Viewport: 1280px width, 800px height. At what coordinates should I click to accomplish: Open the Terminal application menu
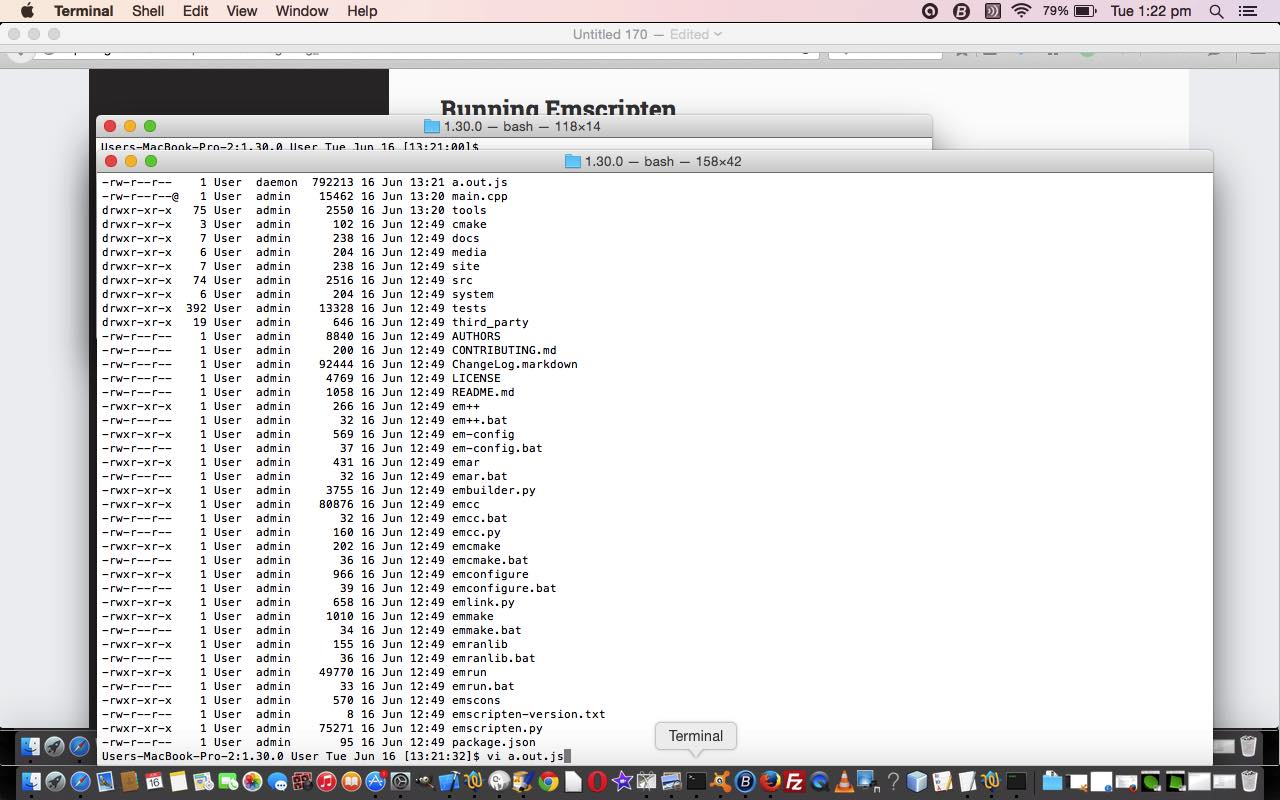coord(83,11)
